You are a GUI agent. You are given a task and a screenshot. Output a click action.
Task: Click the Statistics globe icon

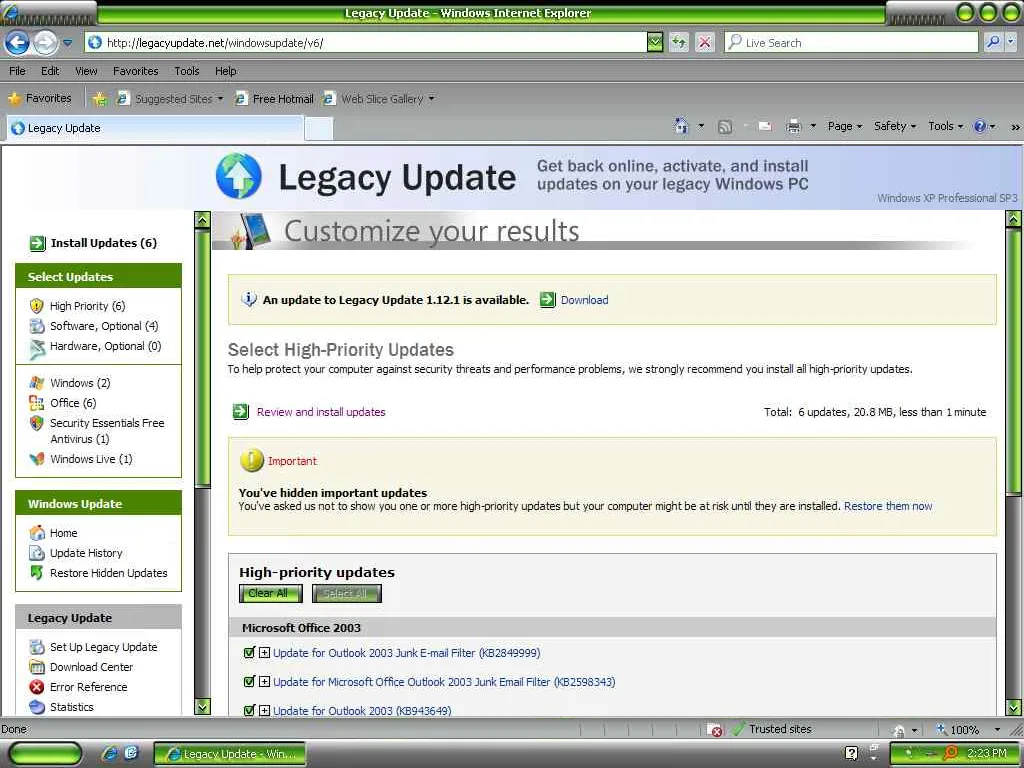point(37,707)
